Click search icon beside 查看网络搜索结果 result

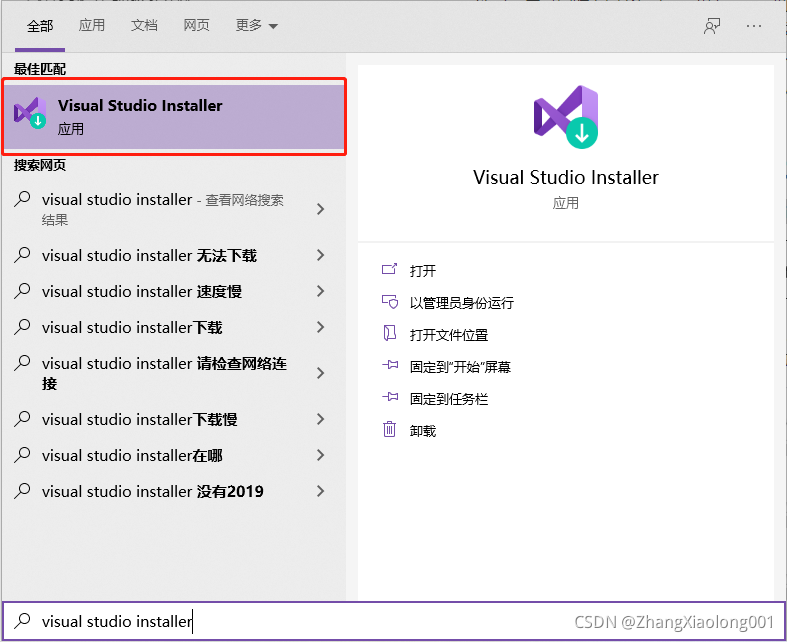pyautogui.click(x=22, y=199)
